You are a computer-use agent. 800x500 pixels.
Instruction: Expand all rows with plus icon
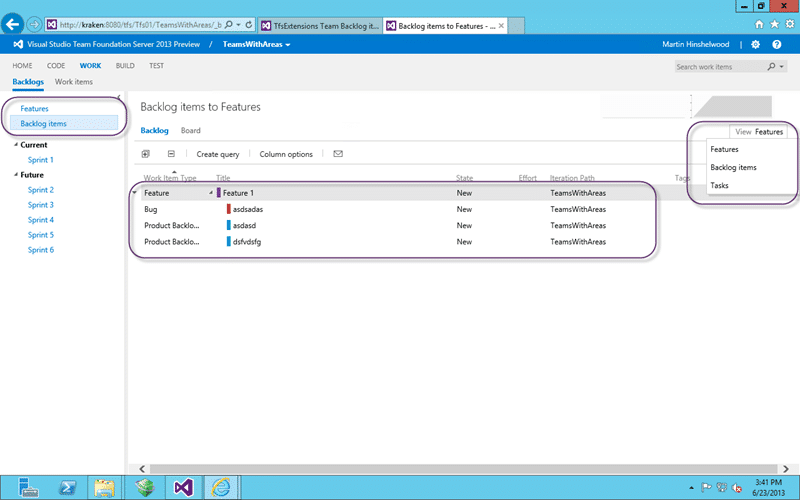point(145,154)
